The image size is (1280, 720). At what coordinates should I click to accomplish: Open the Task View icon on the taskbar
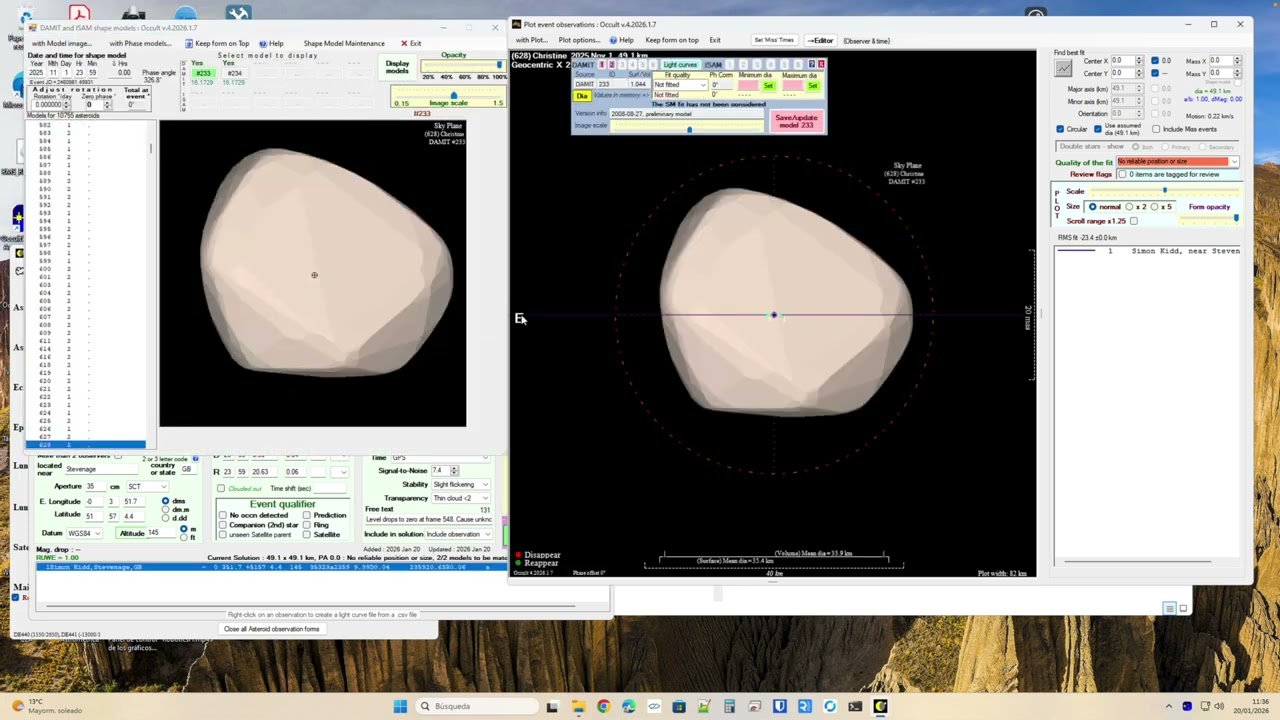[x=552, y=706]
